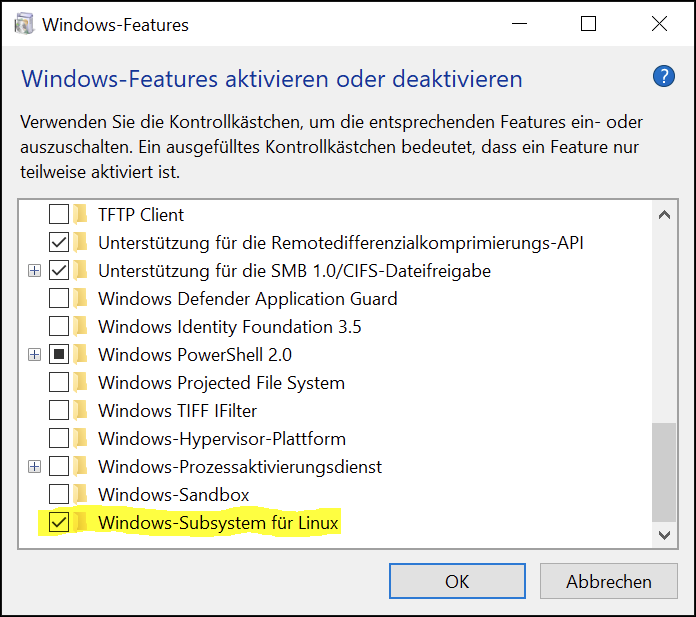Expand the SMB 1.0/CIFS-Dateifreigabe tree node

(x=35, y=270)
